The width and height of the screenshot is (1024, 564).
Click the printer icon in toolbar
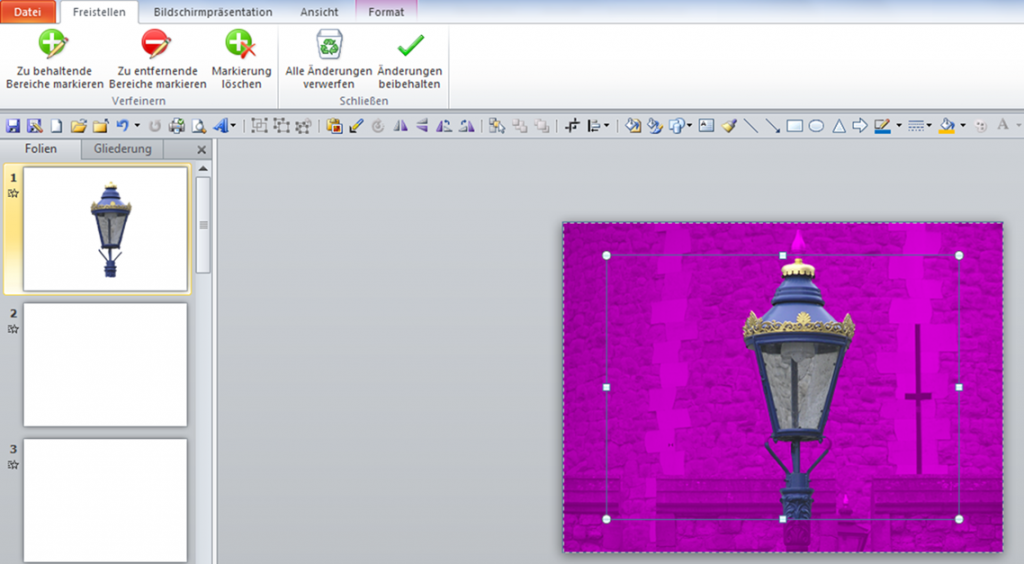pyautogui.click(x=177, y=126)
